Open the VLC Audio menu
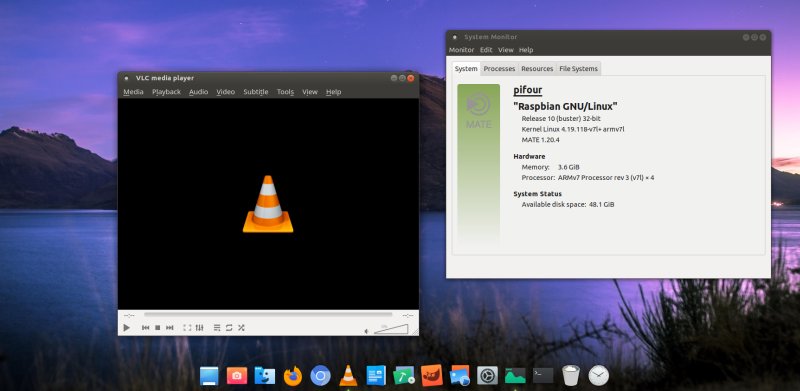800x391 pixels. [x=198, y=92]
